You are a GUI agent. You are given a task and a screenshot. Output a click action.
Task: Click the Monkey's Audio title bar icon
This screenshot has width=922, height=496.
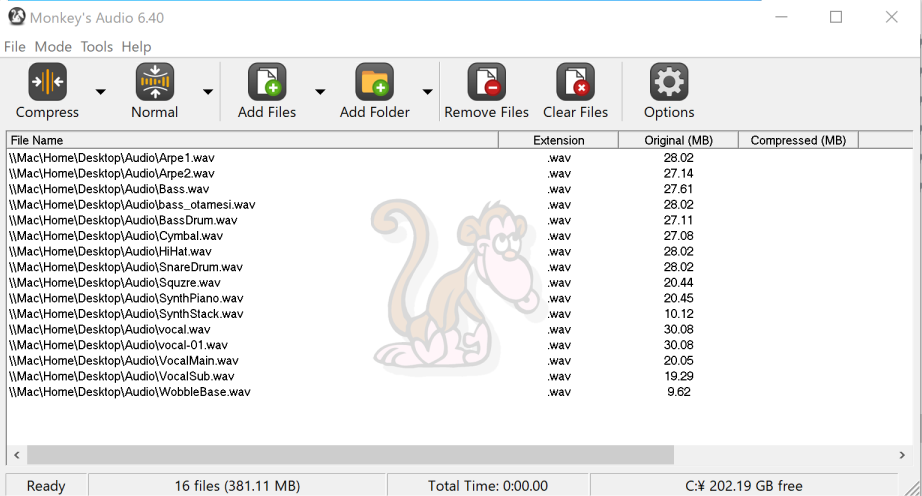pos(16,17)
